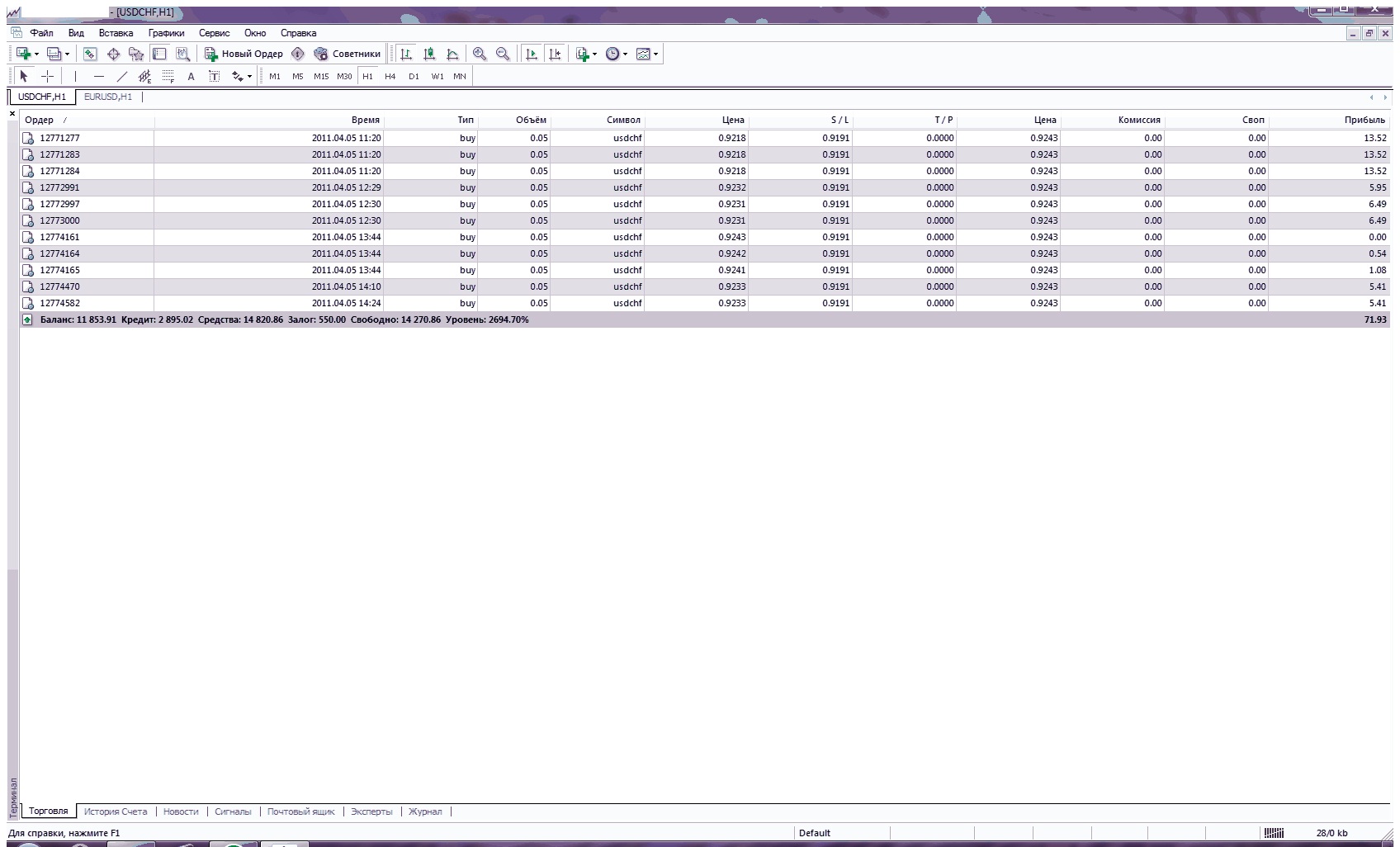
Task: Zoom out of the chart
Action: (503, 54)
